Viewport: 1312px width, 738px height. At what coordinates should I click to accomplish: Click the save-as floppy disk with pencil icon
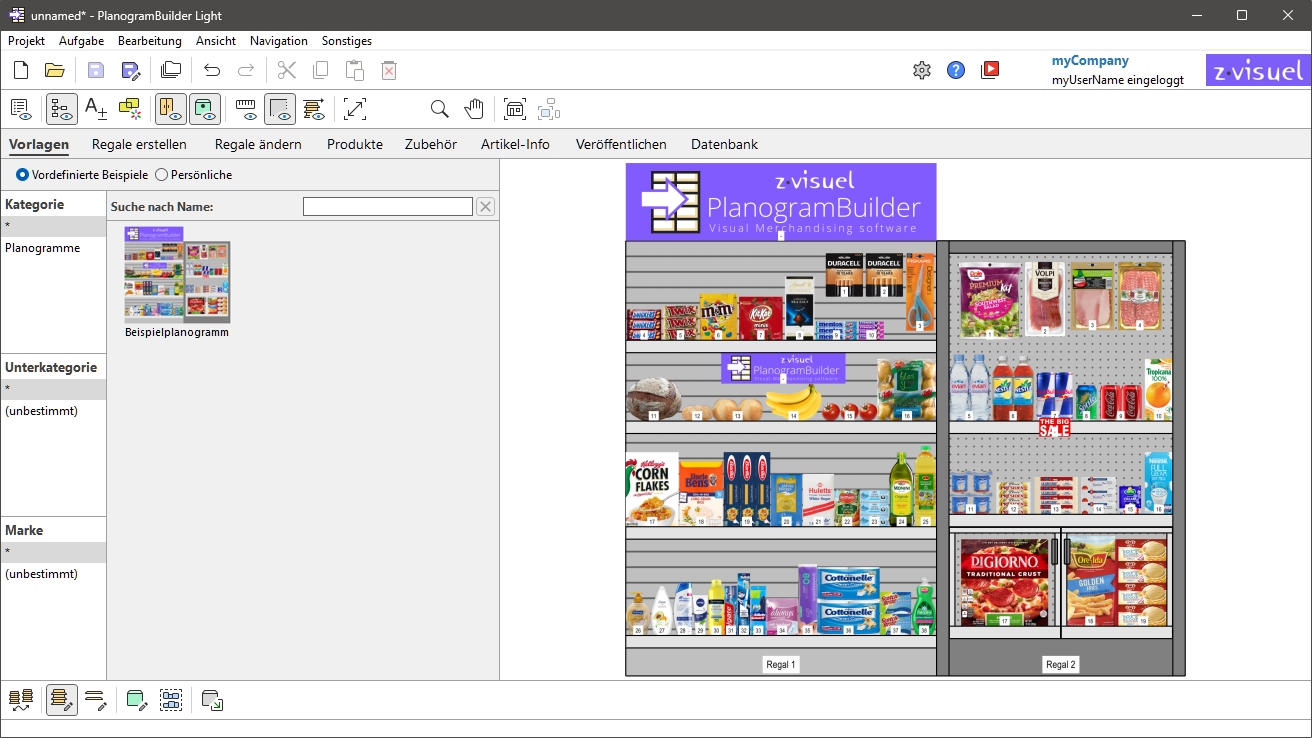(x=130, y=70)
